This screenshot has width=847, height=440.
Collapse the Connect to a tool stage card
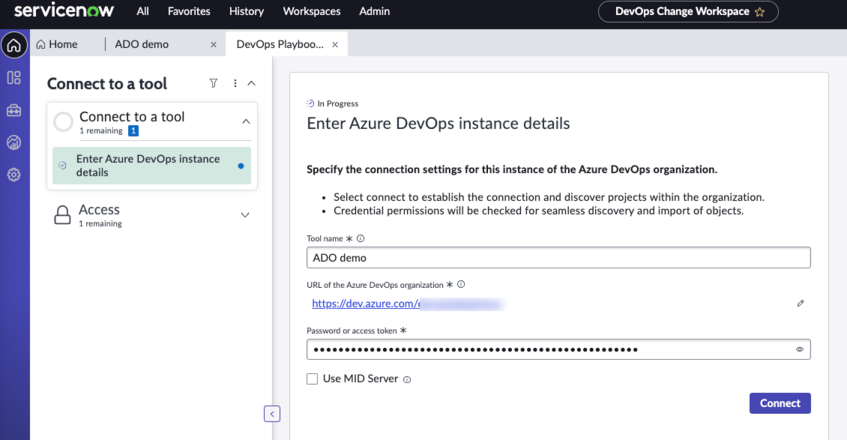click(x=246, y=121)
